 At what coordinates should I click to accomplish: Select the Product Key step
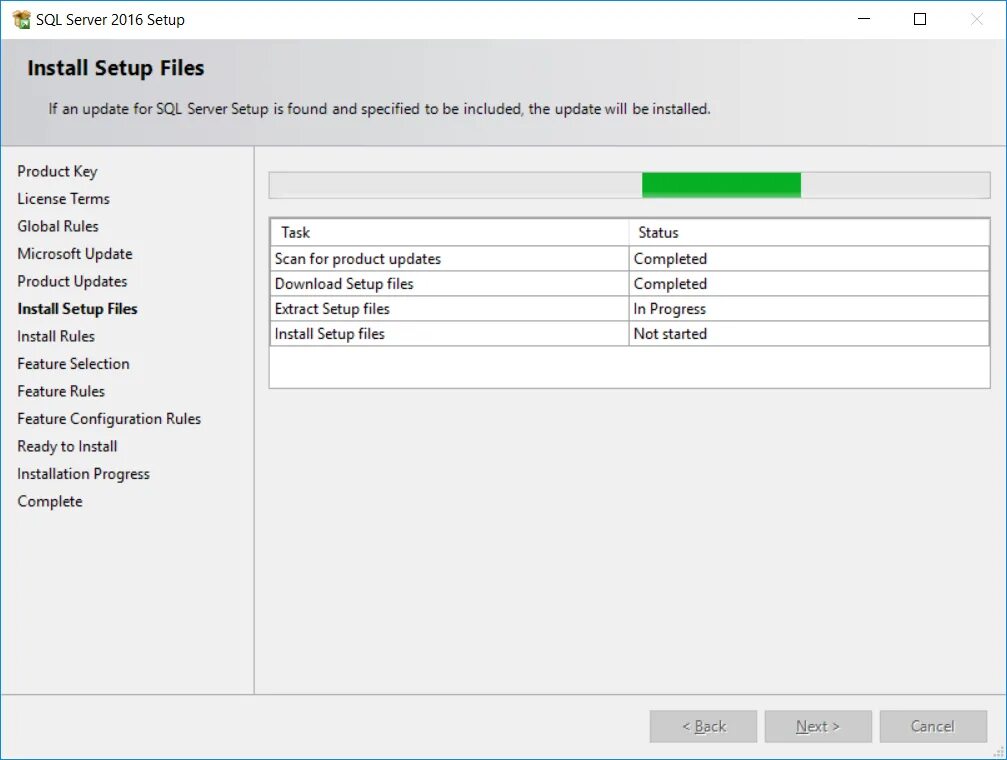click(x=57, y=171)
